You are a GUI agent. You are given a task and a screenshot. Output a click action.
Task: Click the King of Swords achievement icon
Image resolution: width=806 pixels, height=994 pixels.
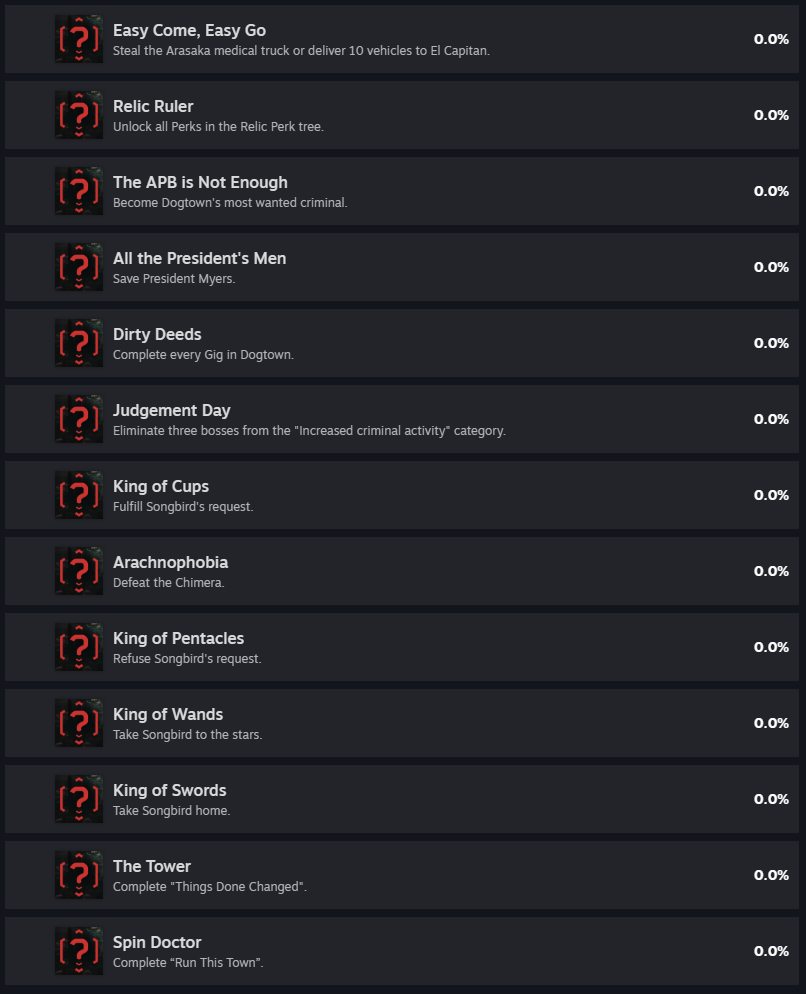[78, 798]
